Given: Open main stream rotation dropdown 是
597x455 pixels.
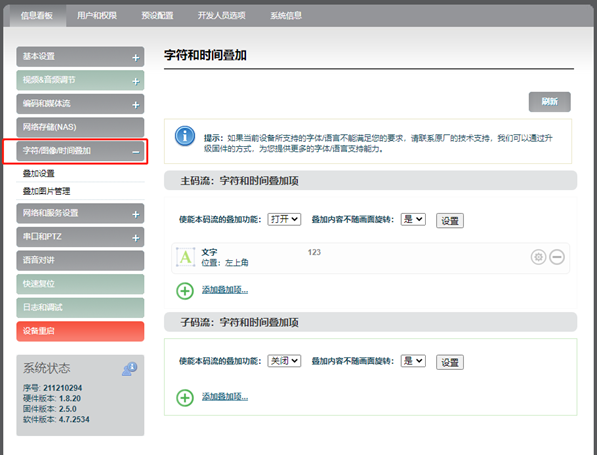Looking at the screenshot, I should coord(413,219).
